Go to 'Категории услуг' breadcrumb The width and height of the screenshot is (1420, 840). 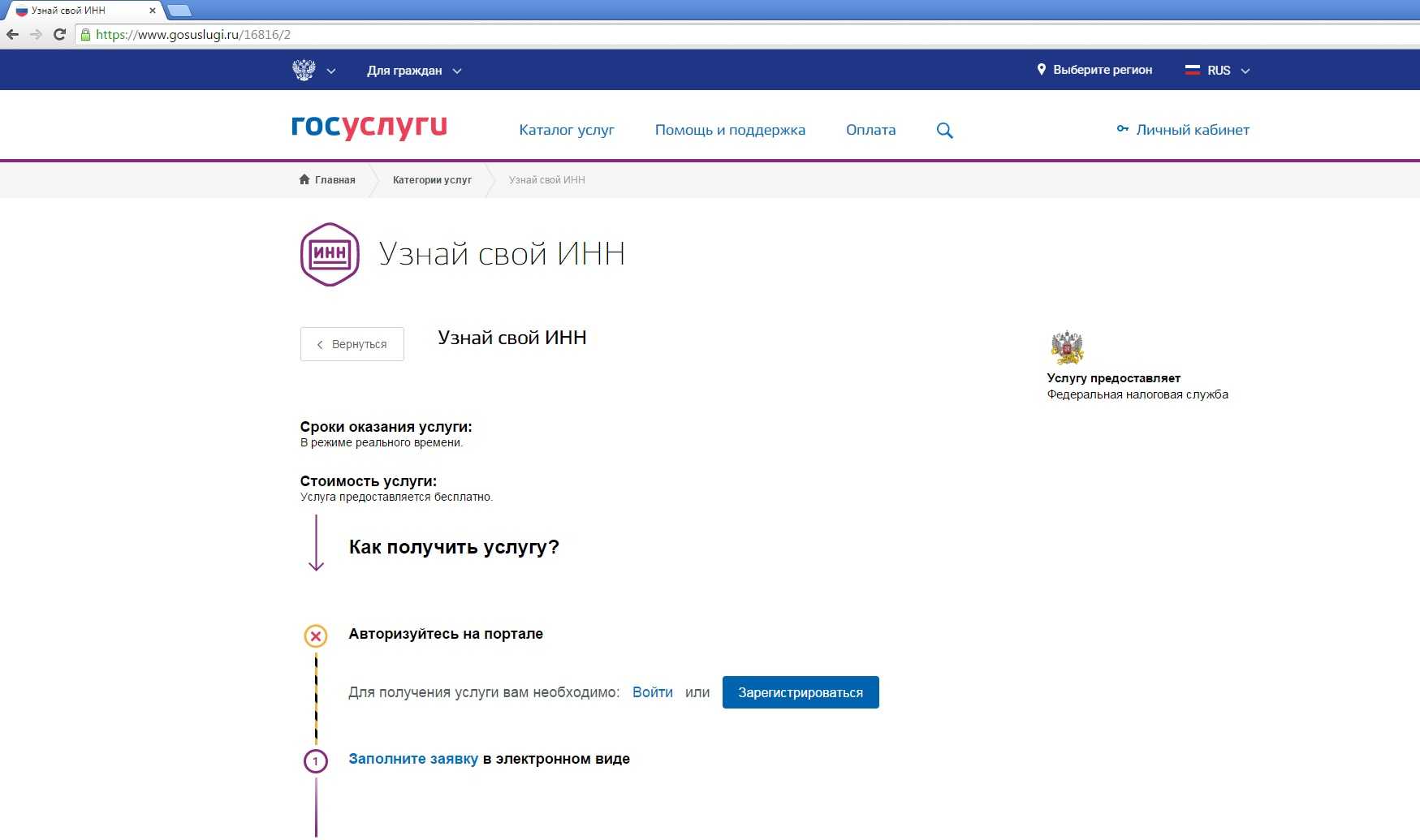point(432,180)
